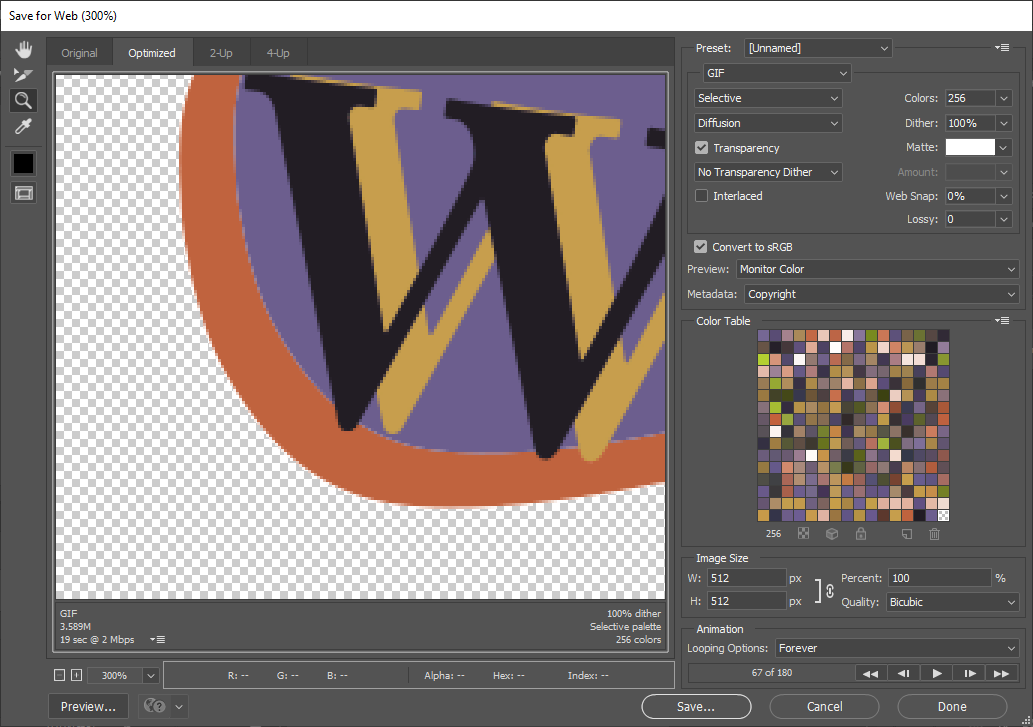The image size is (1033, 727).
Task: Click the black eyedropper color swatch
Action: tap(24, 163)
